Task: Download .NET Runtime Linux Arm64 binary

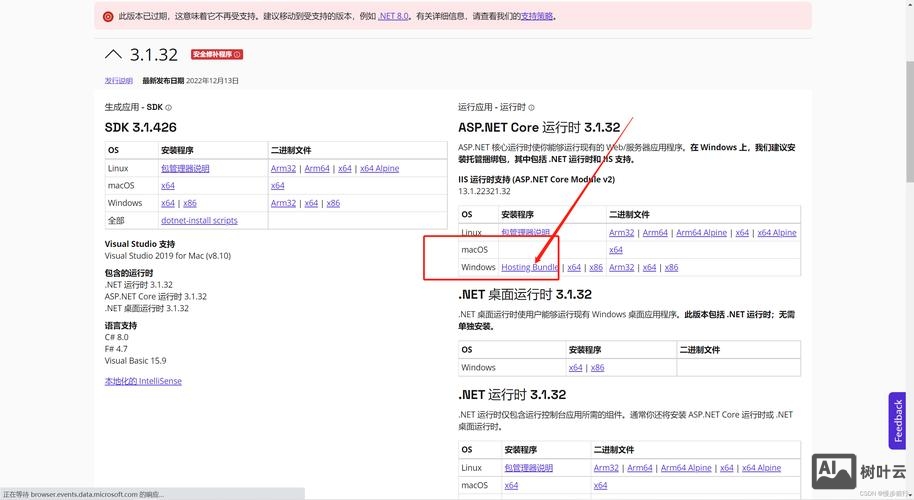Action: click(x=639, y=468)
